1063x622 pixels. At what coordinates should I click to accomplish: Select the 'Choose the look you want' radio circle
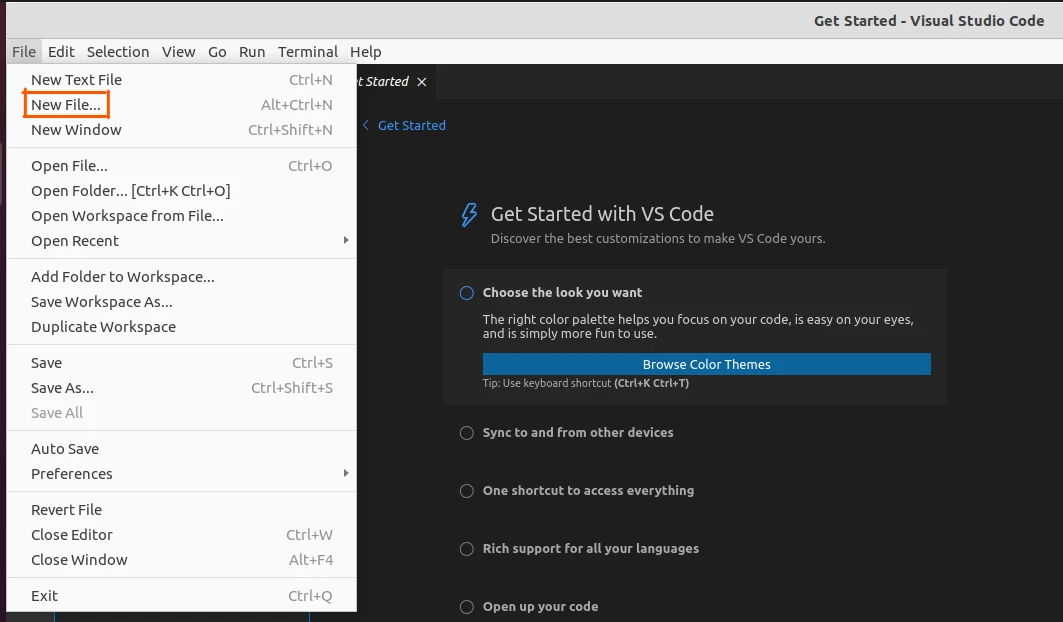tap(466, 292)
